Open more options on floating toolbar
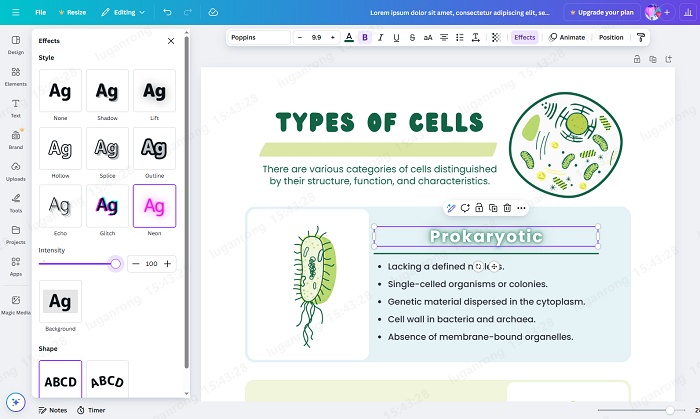The height and width of the screenshot is (419, 700). 522,208
